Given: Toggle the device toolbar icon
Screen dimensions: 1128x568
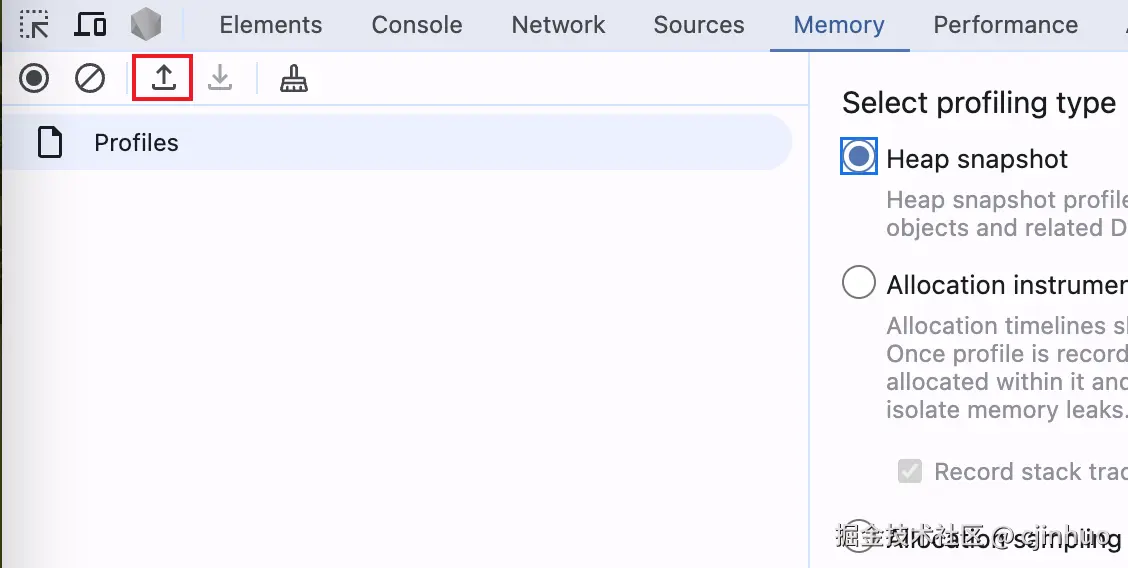Looking at the screenshot, I should point(91,24).
